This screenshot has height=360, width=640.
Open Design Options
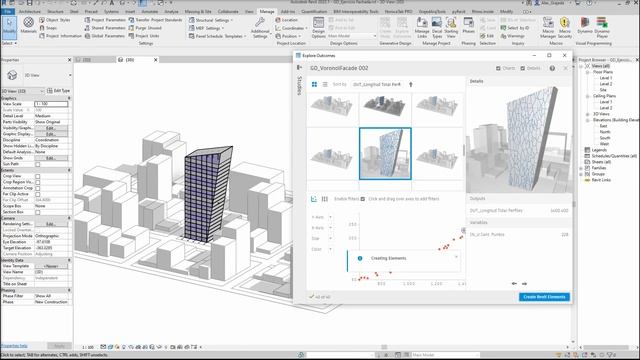318,28
